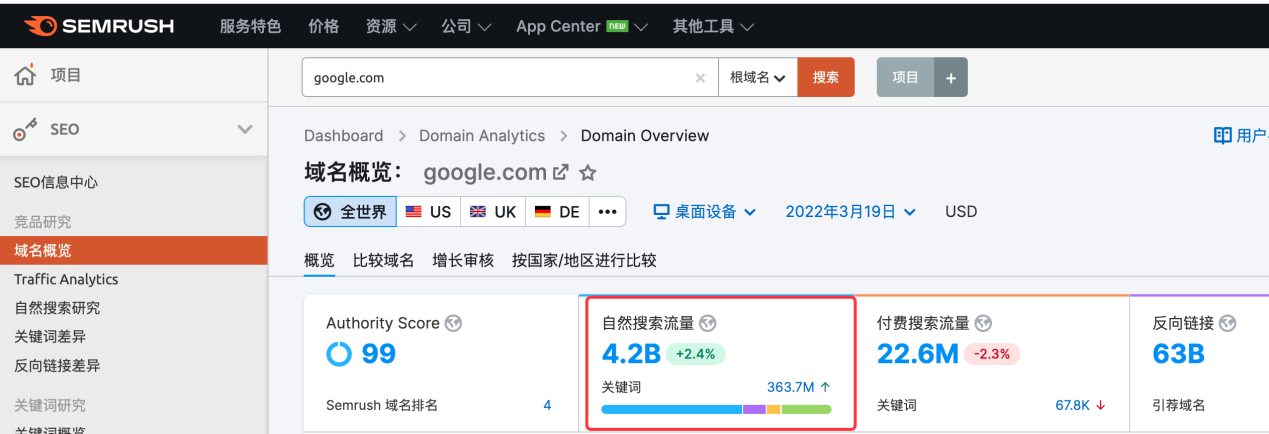Click globe icon next to Authority Score

click(454, 323)
